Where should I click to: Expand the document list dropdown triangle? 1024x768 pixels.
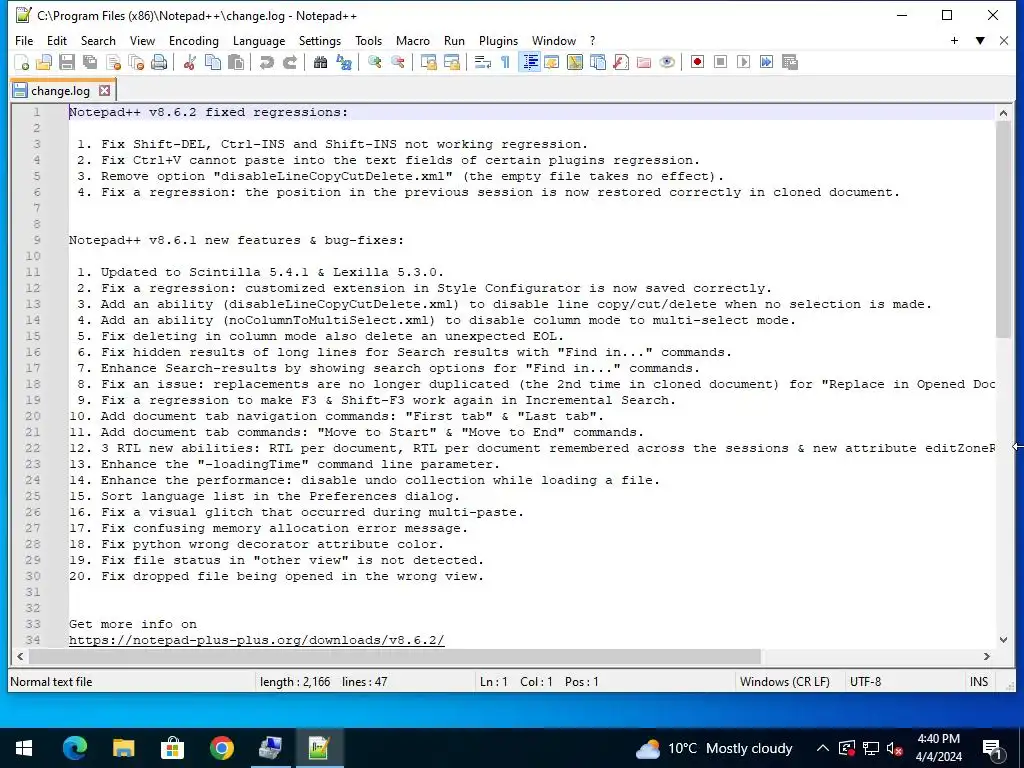point(980,40)
